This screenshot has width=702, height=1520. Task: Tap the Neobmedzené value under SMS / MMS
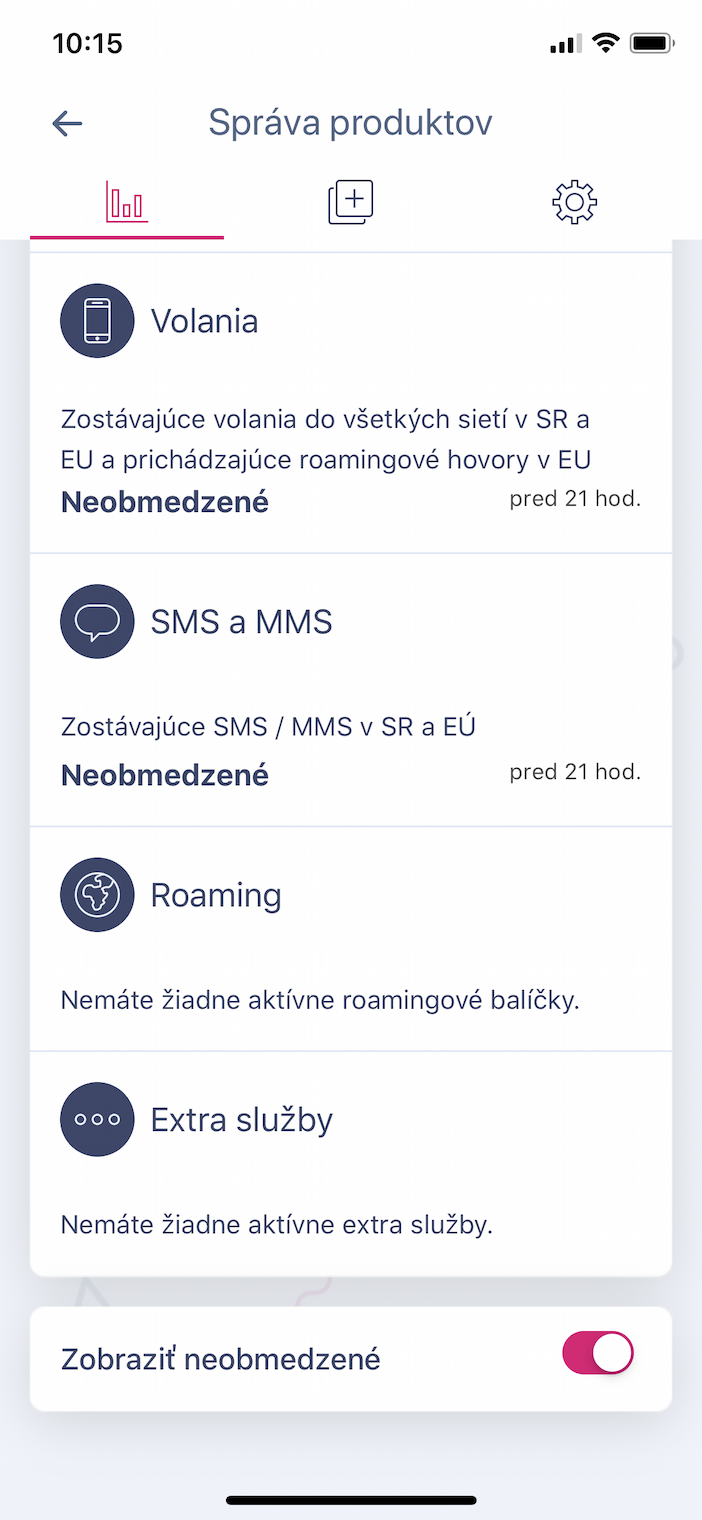tap(165, 775)
